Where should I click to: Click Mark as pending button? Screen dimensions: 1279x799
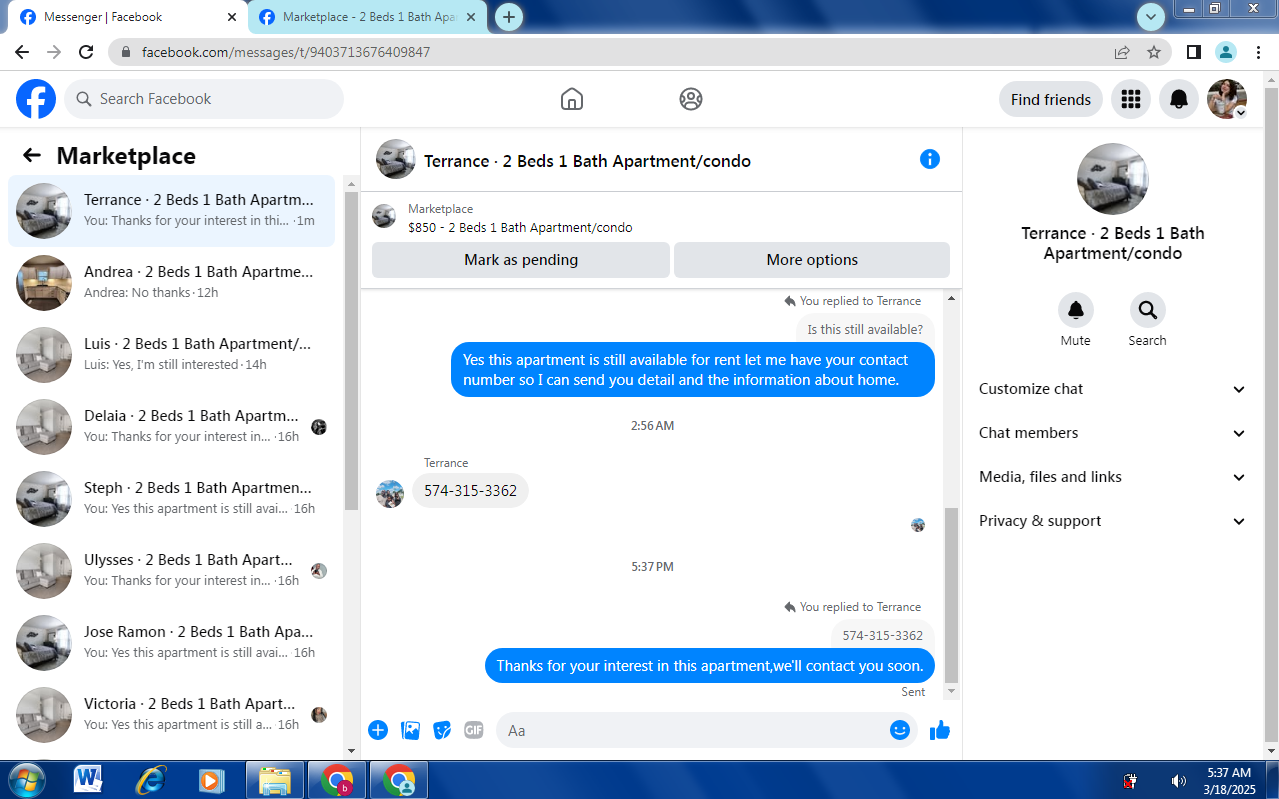tap(521, 260)
